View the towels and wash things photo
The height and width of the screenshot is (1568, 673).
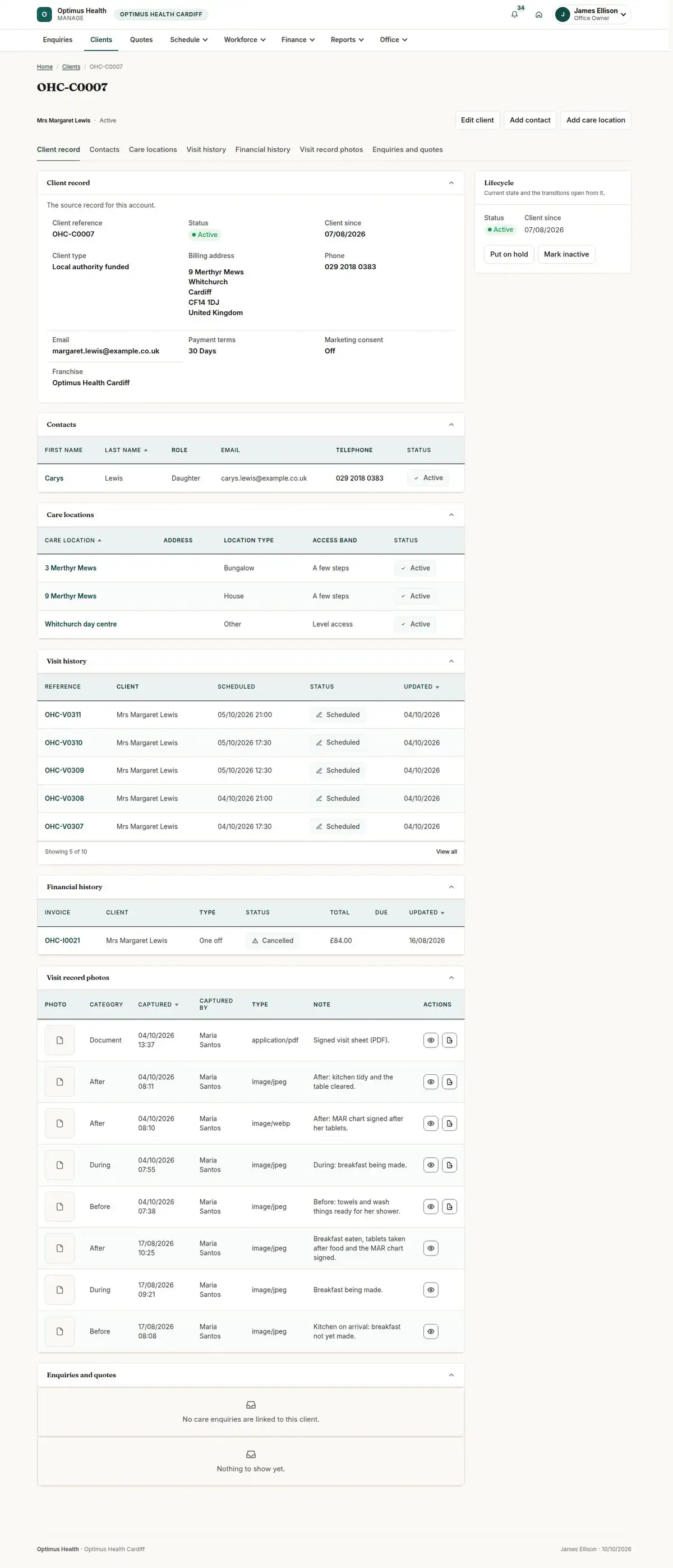pos(431,1207)
